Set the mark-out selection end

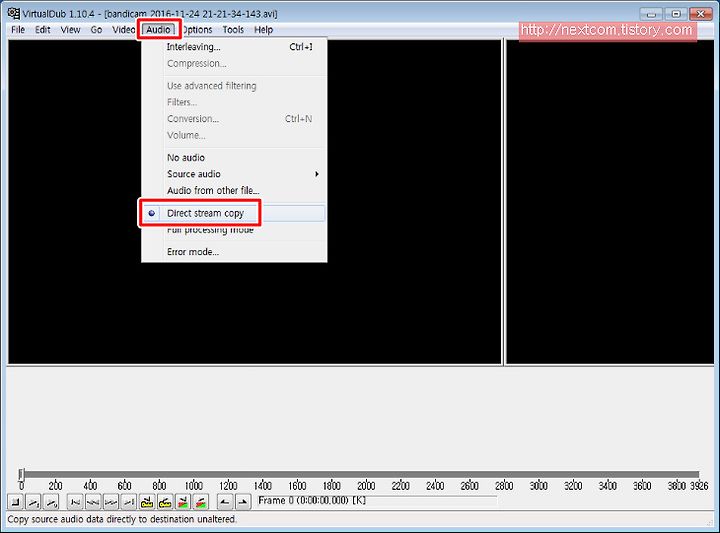click(x=242, y=502)
